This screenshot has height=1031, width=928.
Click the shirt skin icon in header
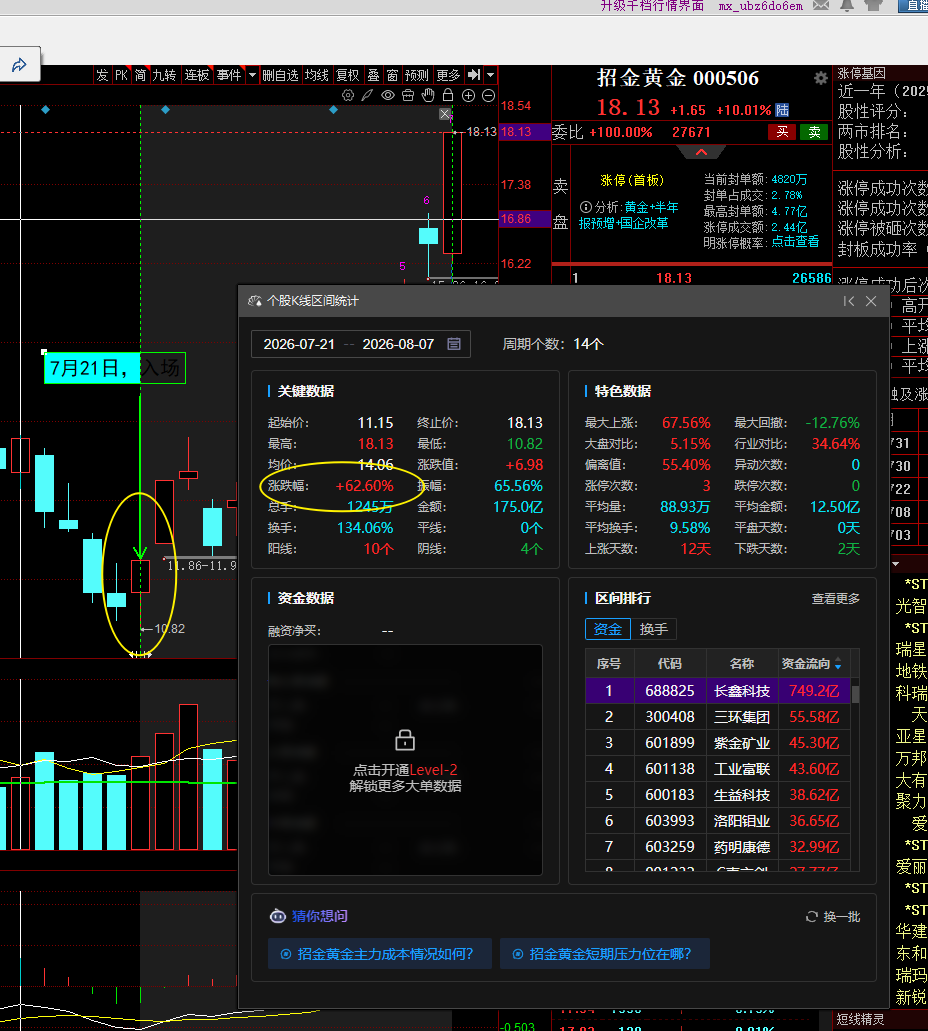[873, 5]
